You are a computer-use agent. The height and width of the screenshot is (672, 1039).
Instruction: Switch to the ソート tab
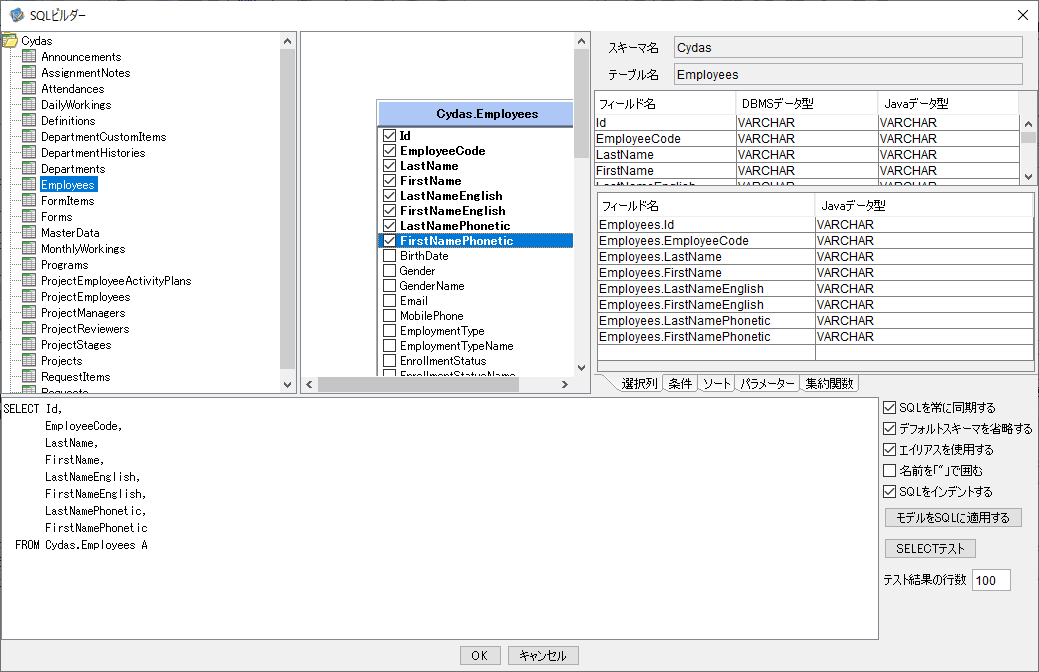click(x=716, y=384)
